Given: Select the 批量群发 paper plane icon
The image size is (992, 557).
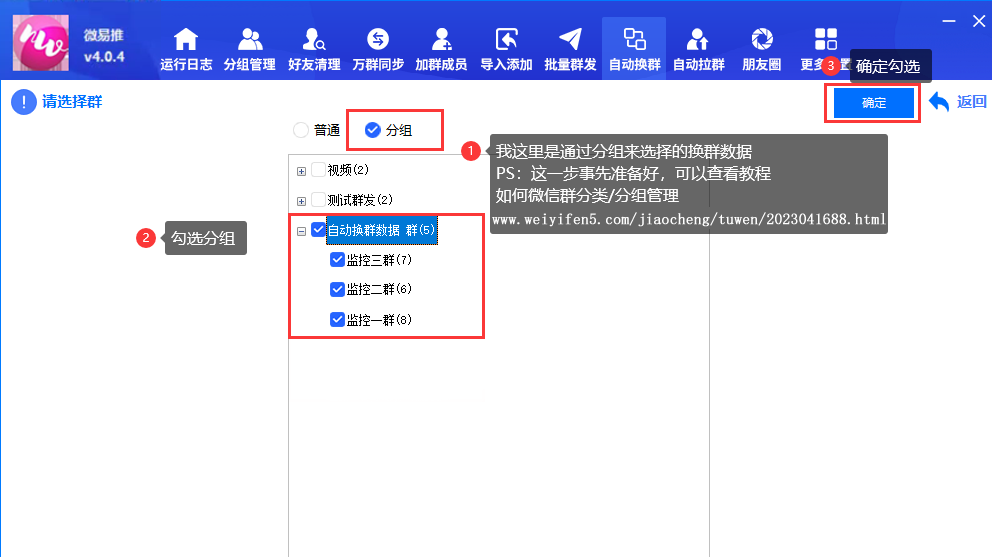Looking at the screenshot, I should tap(570, 40).
